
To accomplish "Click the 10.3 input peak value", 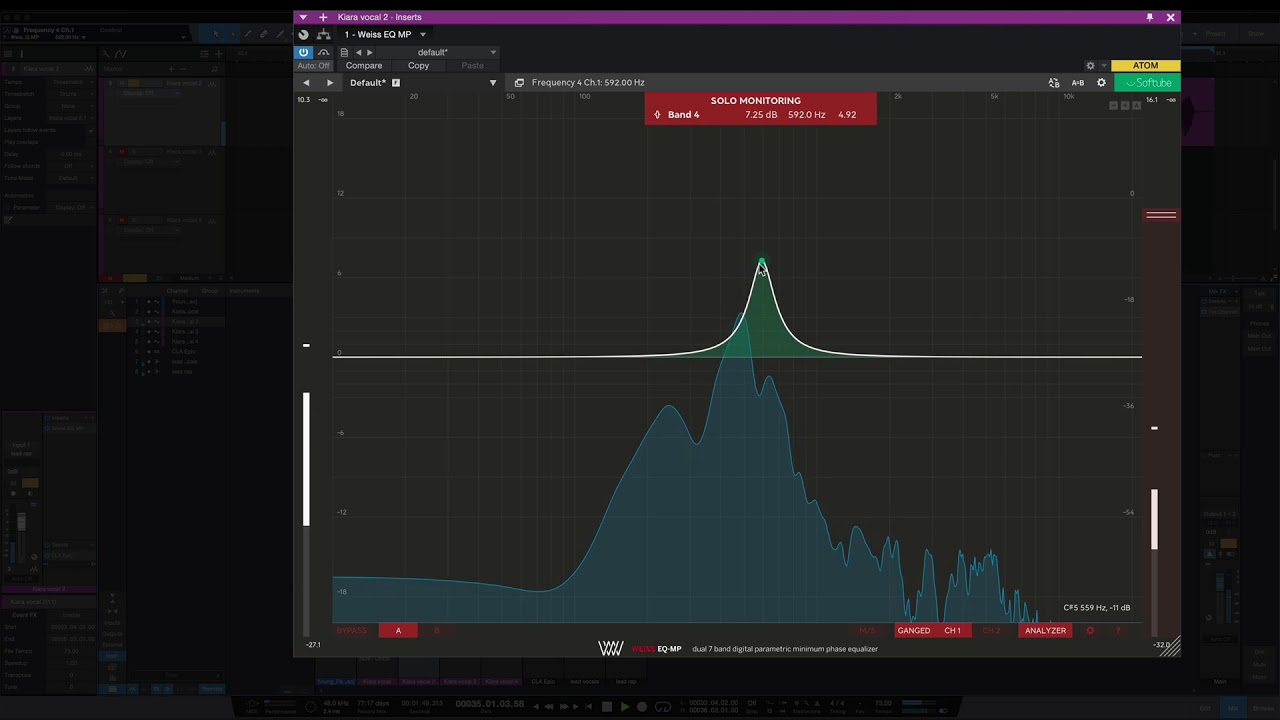I will click(304, 100).
